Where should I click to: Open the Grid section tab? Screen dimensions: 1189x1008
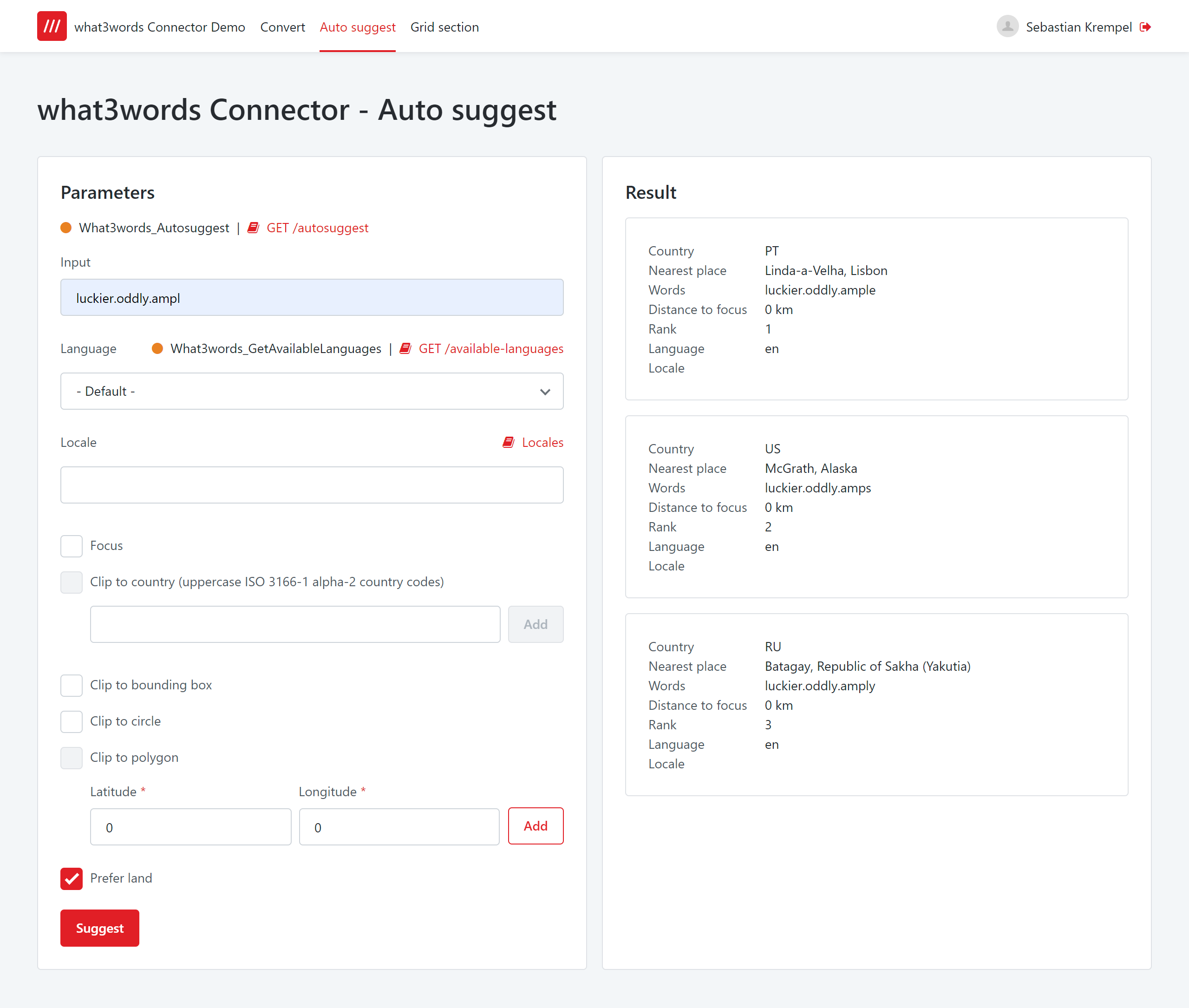coord(444,27)
